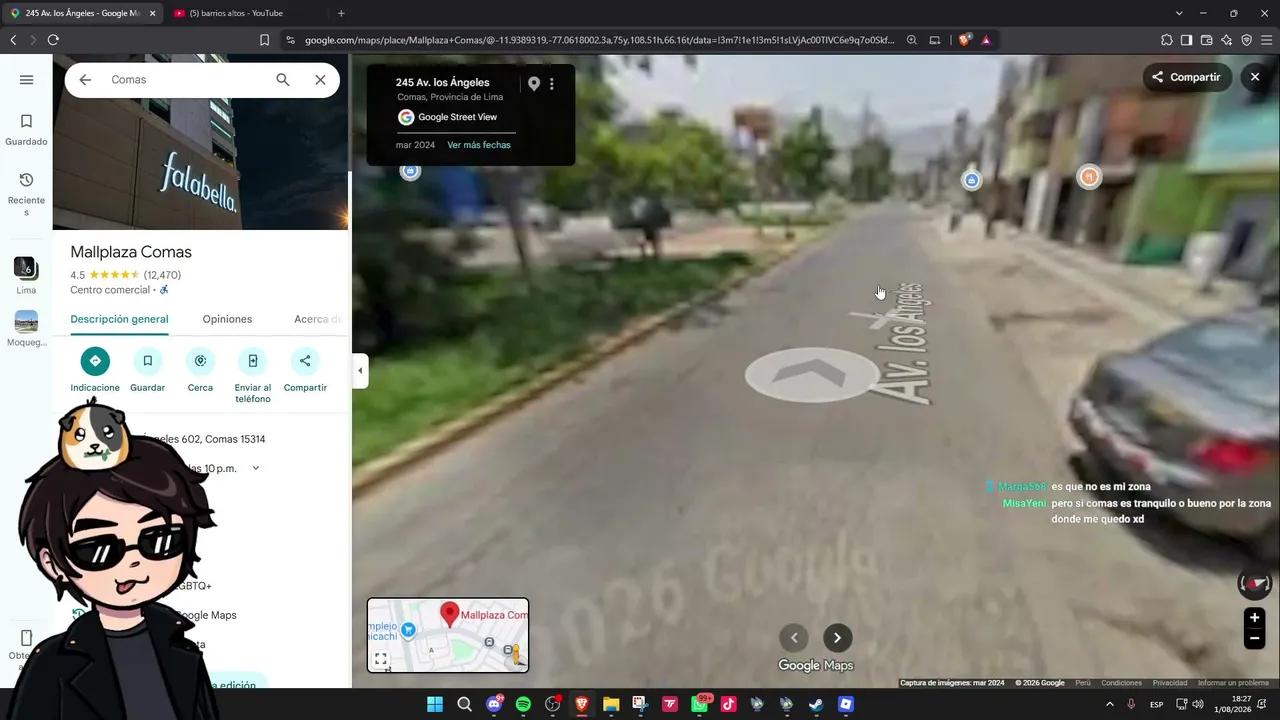Save Mallplaza Comas with Guardar
Viewport: 1280px width, 720px height.
coord(147,361)
